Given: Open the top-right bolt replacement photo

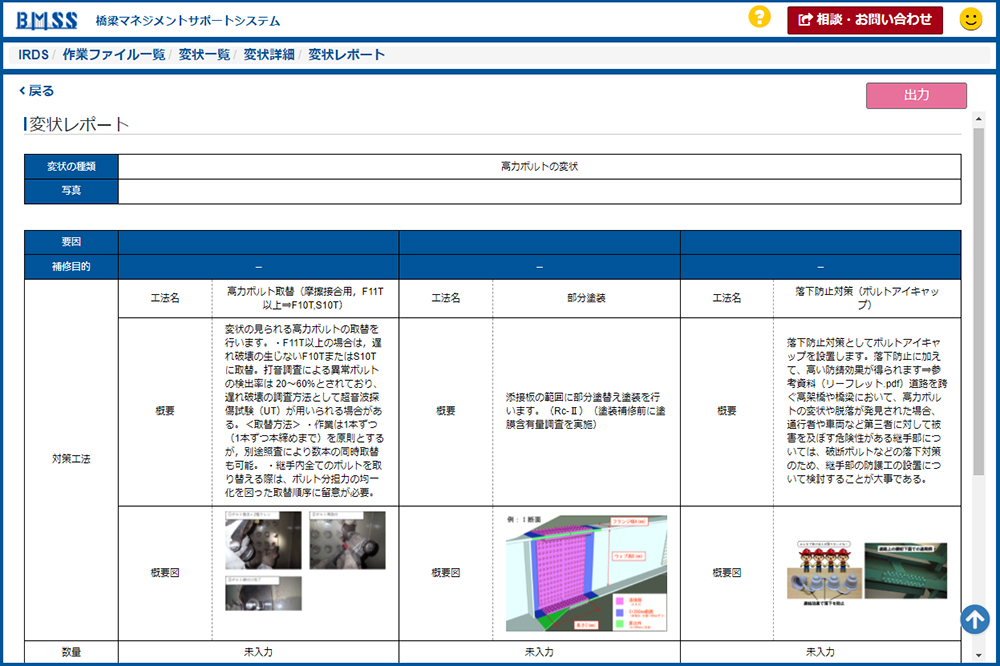Looking at the screenshot, I should pos(346,540).
